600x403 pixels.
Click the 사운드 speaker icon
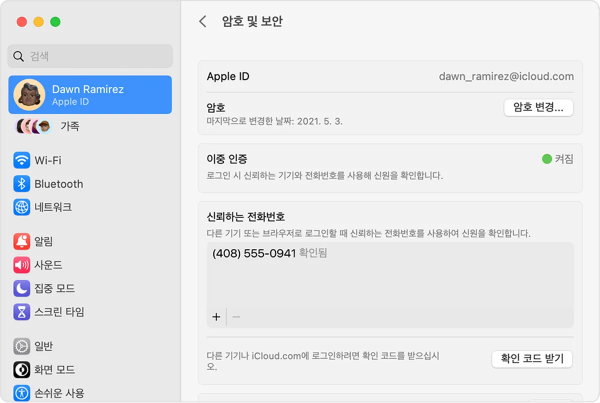(22, 265)
